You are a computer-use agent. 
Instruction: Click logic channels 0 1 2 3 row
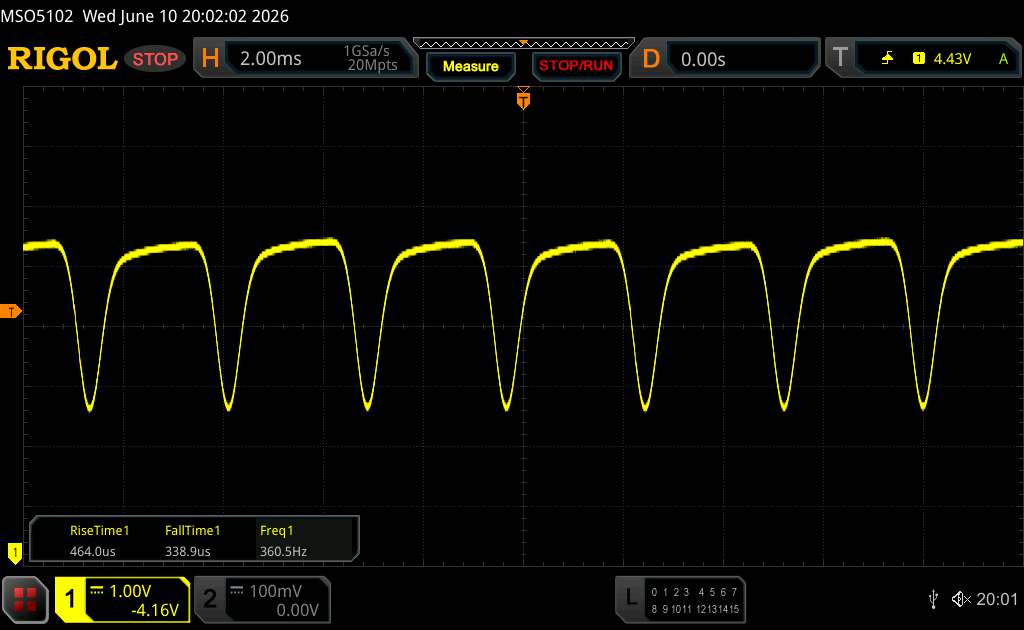click(x=670, y=592)
